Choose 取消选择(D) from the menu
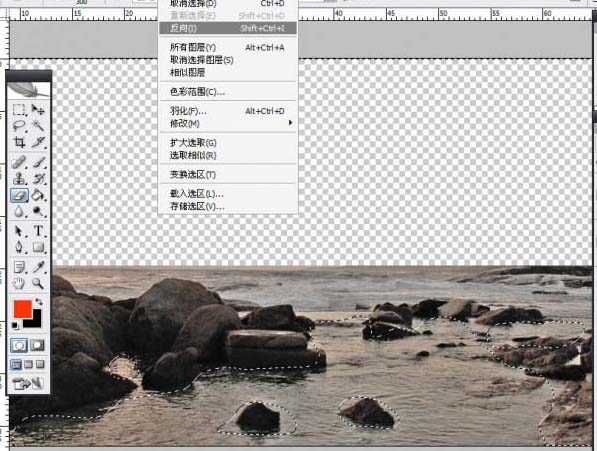The width and height of the screenshot is (597, 451). tap(228, 4)
